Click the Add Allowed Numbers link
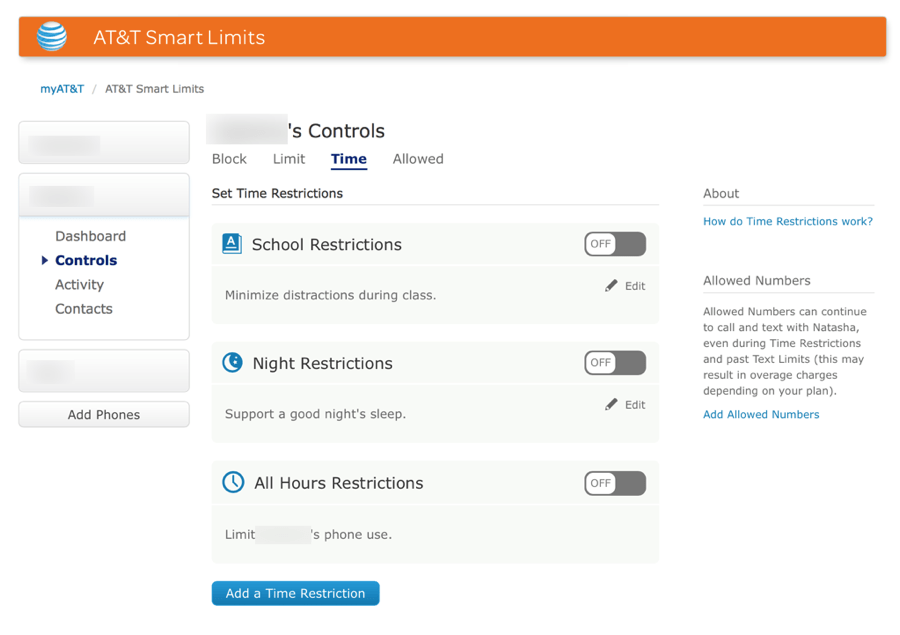900x635 pixels. click(761, 415)
